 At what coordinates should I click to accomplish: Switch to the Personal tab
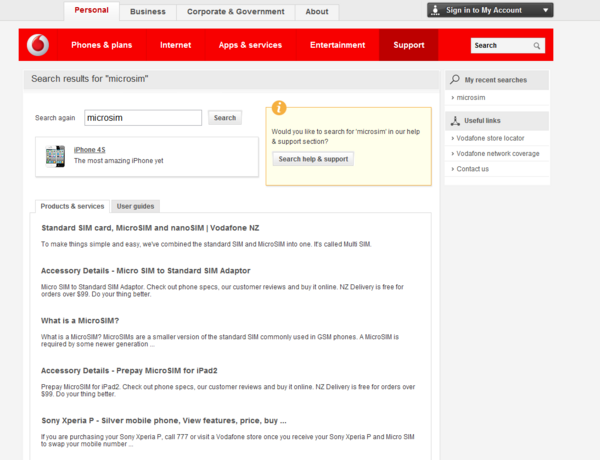(x=91, y=10)
